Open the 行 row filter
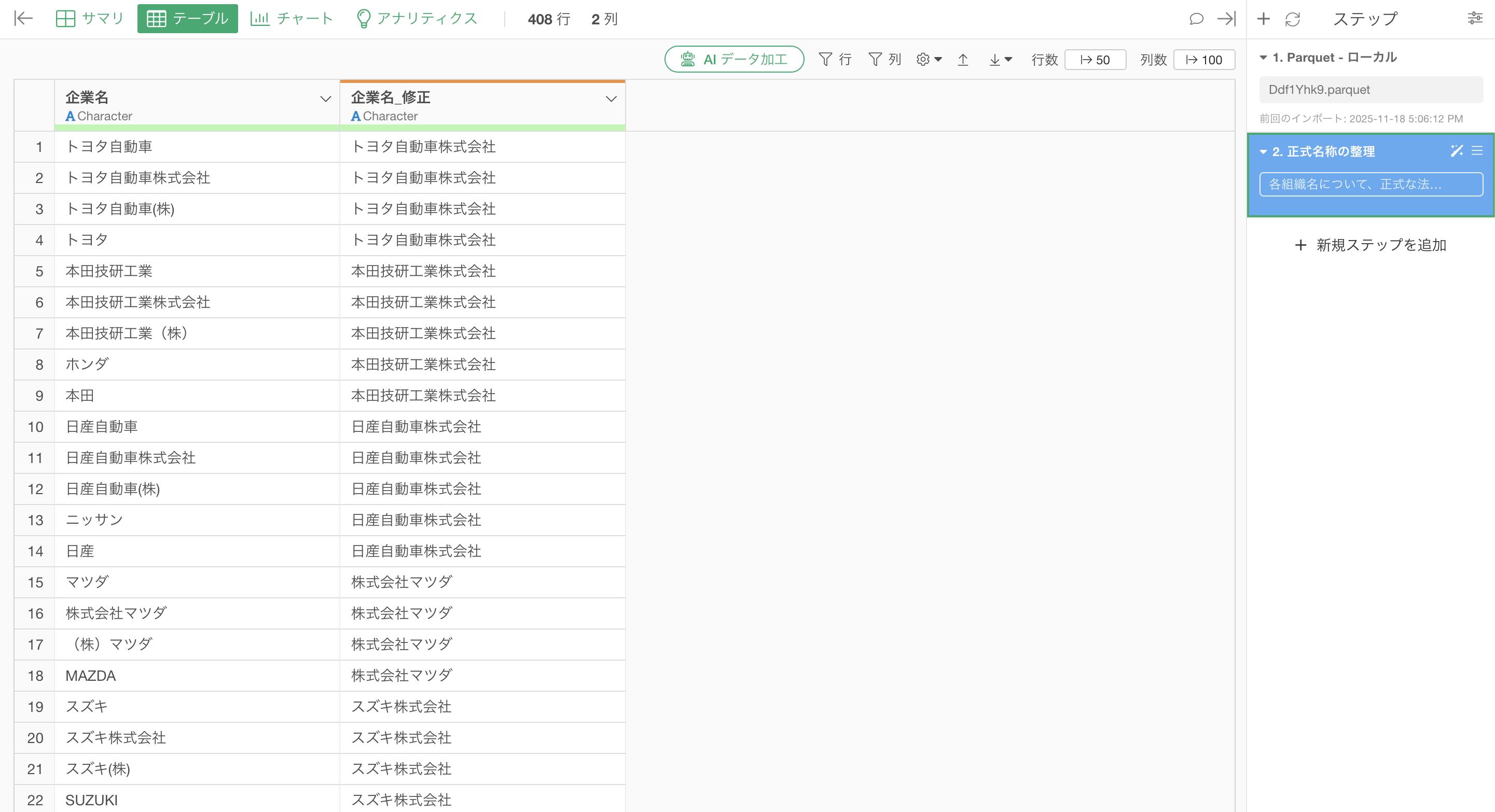 (835, 60)
